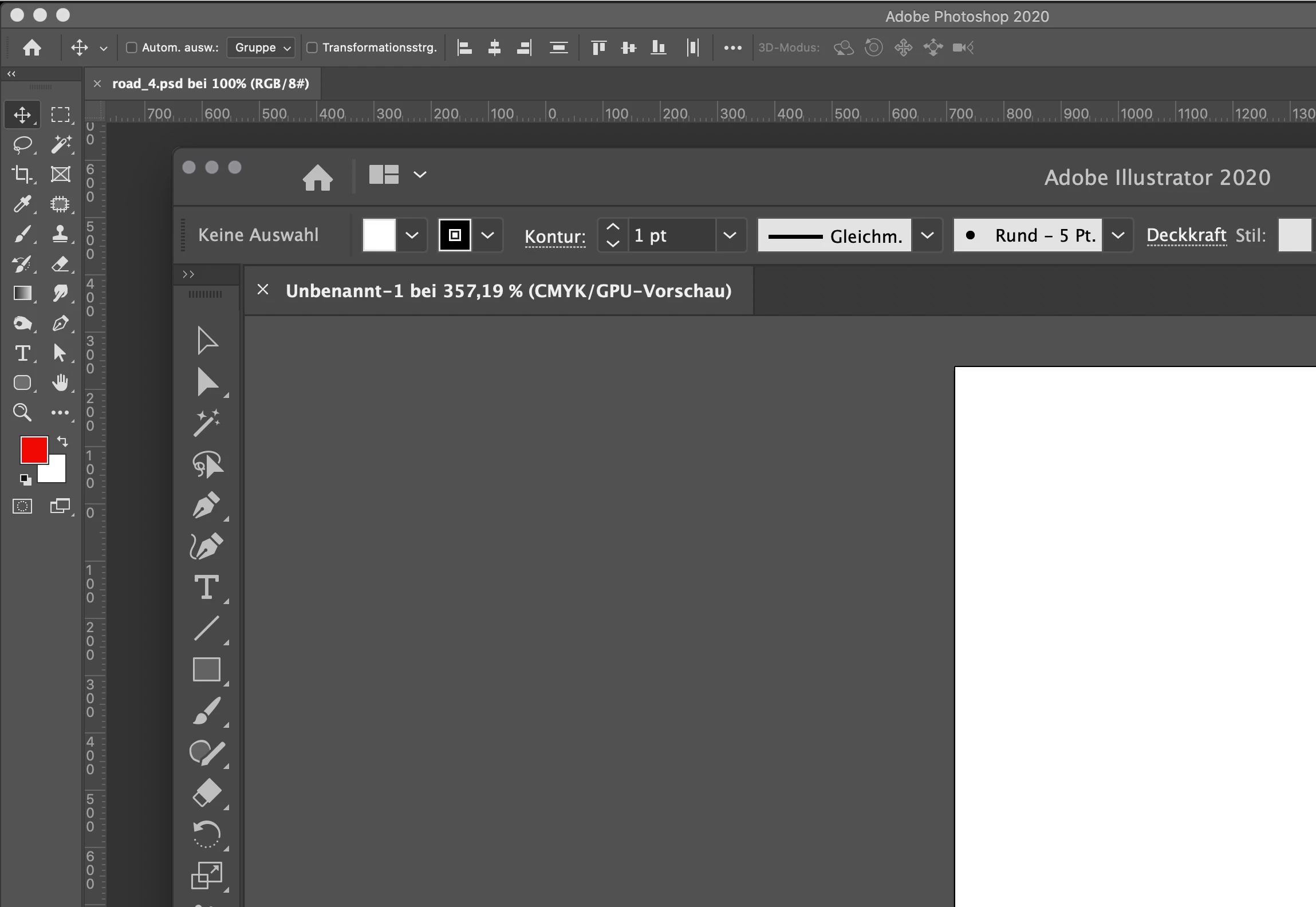Screen dimensions: 1316x907
Task: Switch to the road_4.psd document tab
Action: click(210, 84)
